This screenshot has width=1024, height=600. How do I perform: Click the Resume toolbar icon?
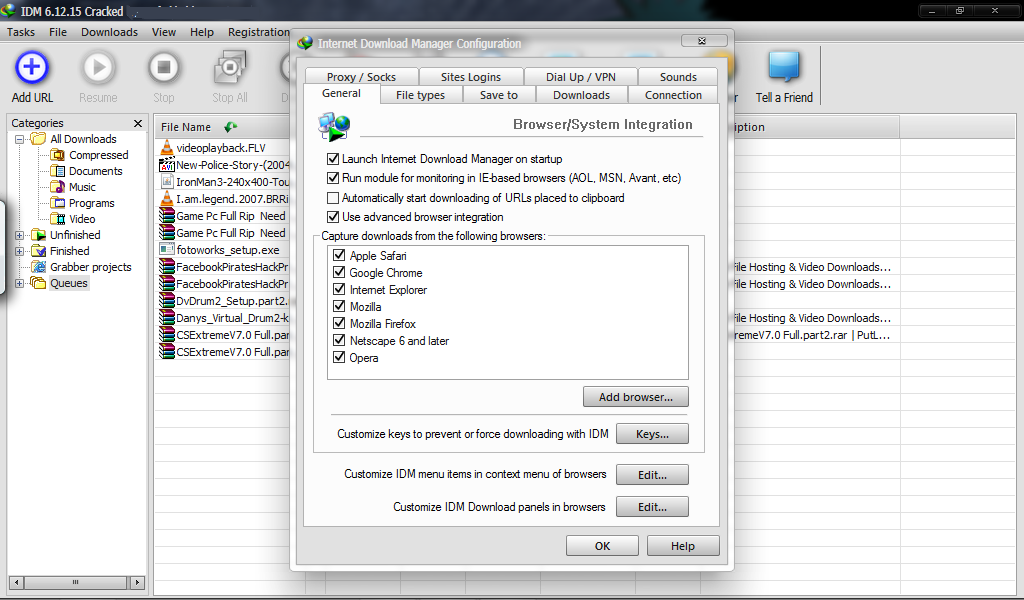coord(98,67)
